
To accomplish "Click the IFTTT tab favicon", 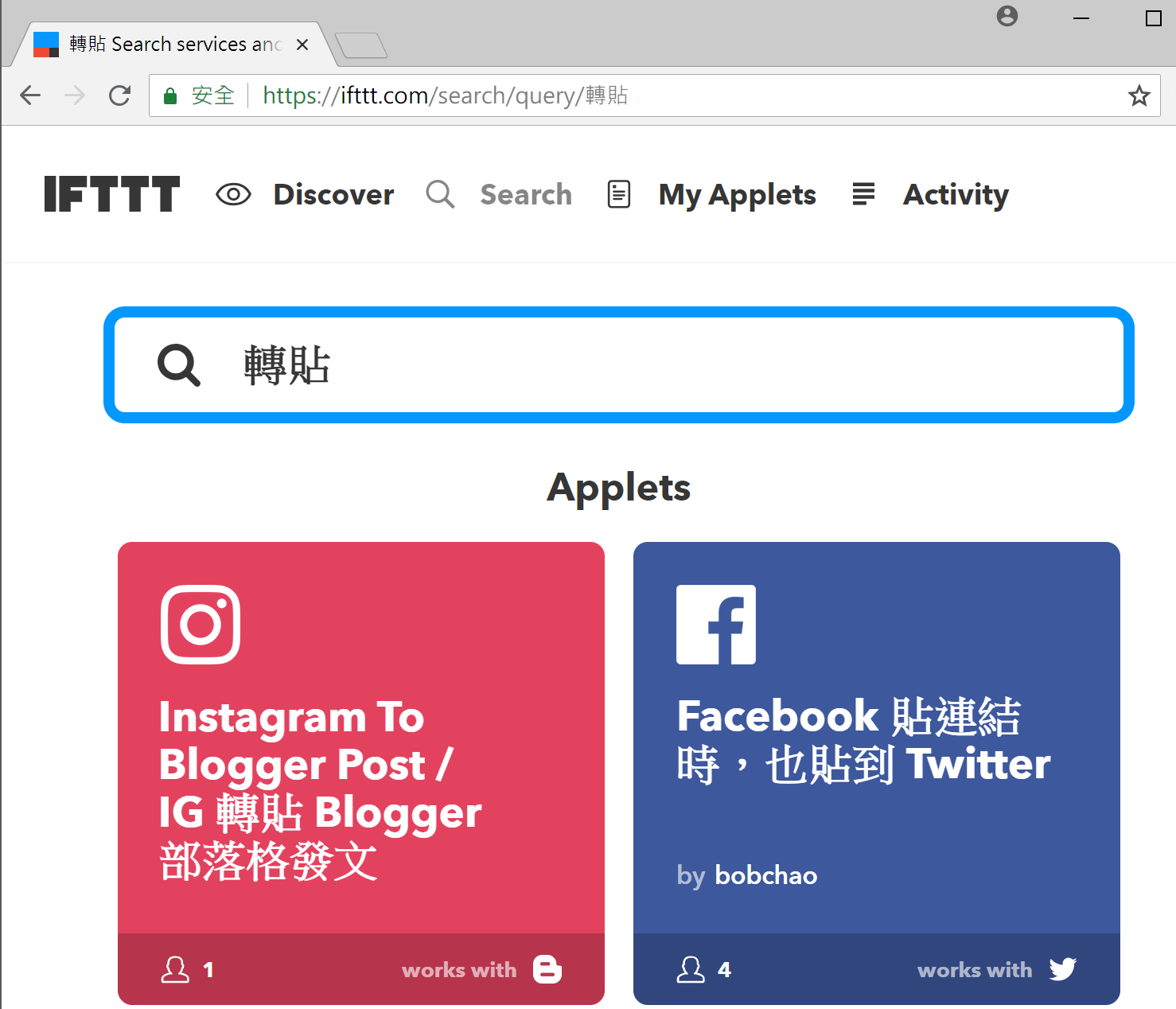I will 46,45.
